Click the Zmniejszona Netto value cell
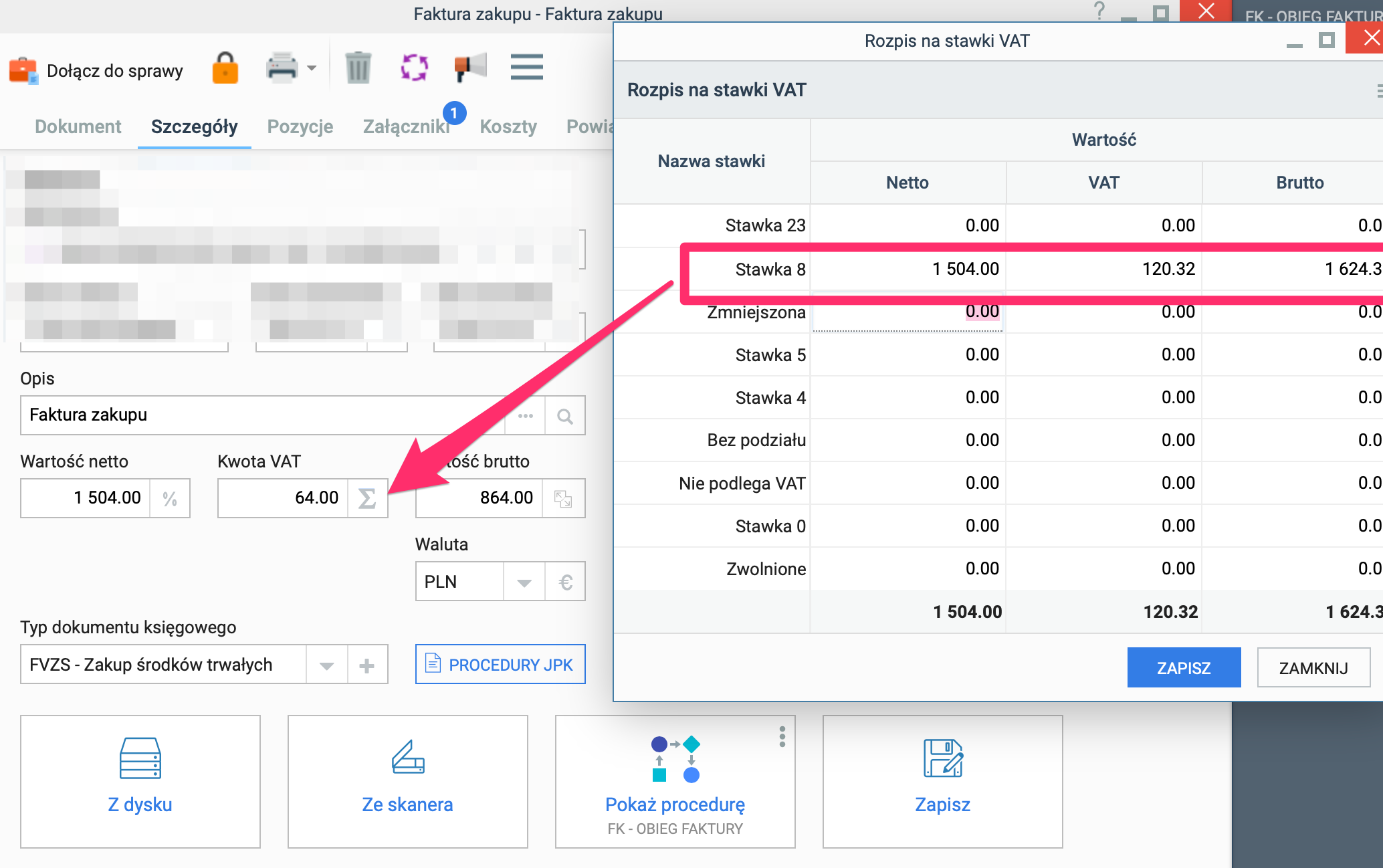 tap(908, 312)
